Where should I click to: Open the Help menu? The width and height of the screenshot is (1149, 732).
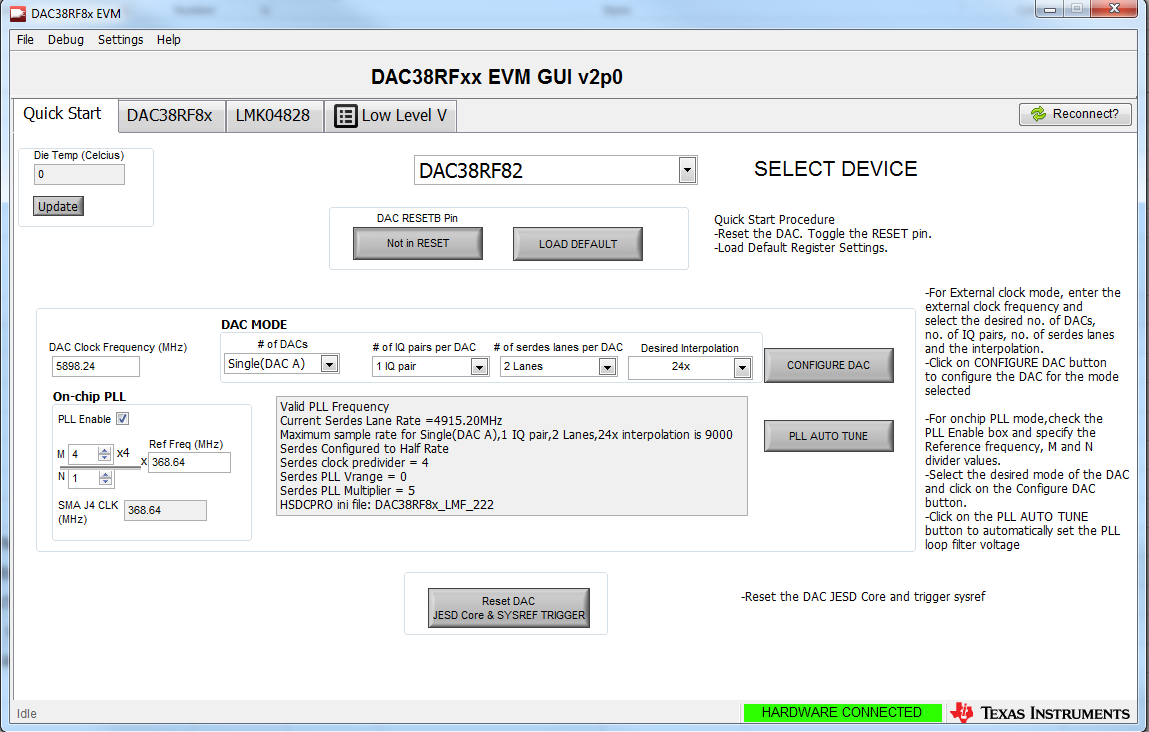[169, 40]
